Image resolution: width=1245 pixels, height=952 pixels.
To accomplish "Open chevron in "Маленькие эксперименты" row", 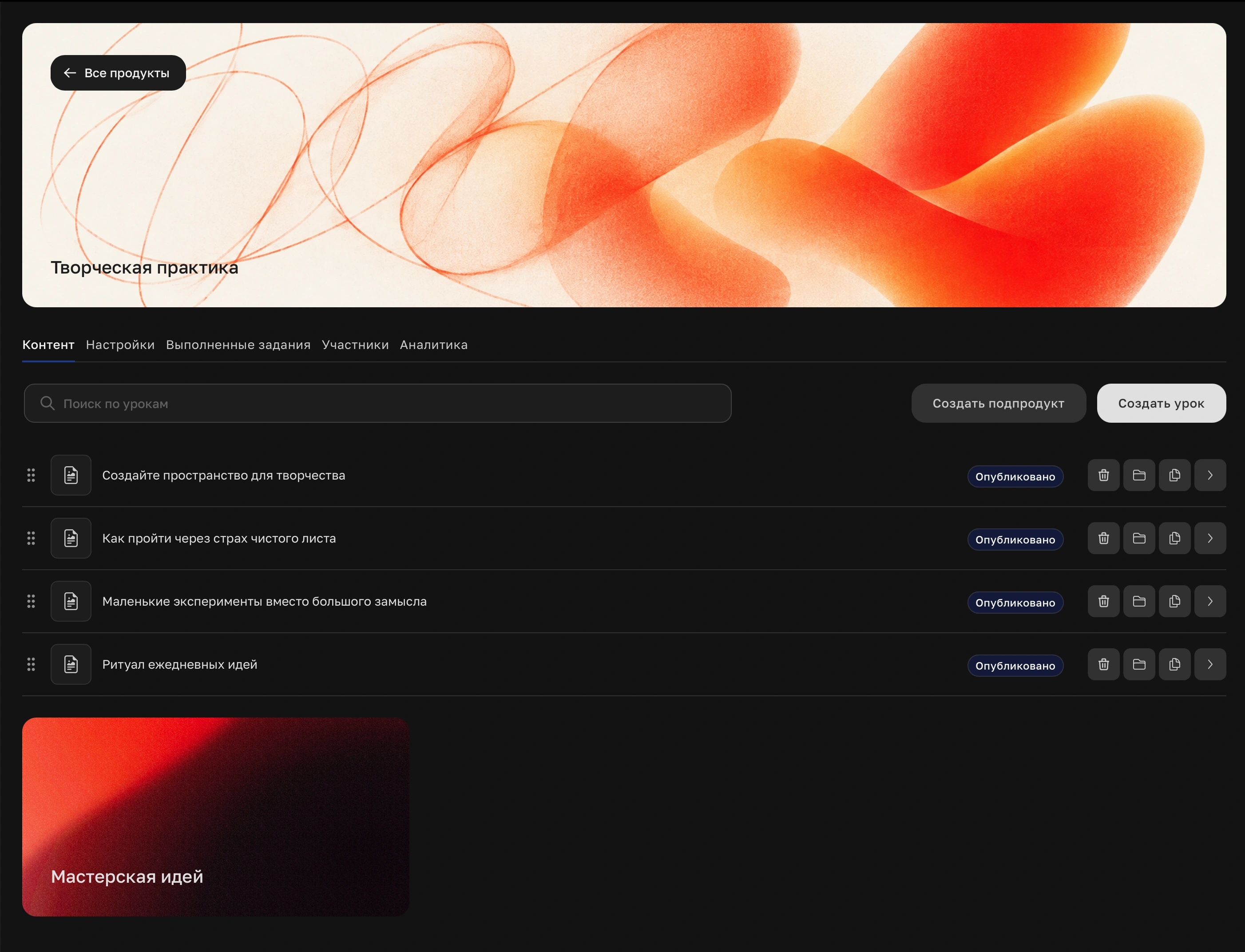I will [x=1210, y=601].
